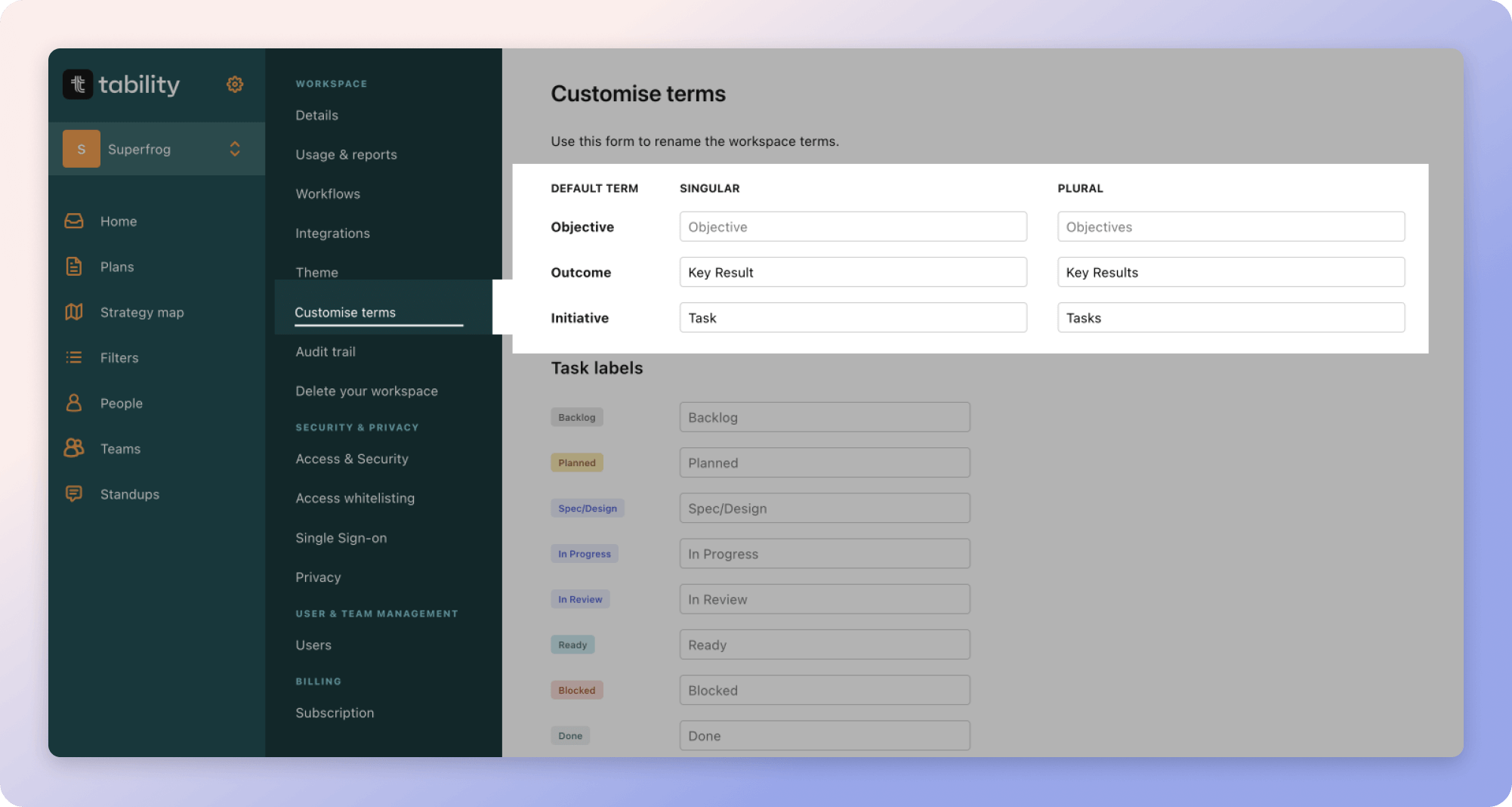Click the settings gear icon beside tability logo
The width and height of the screenshot is (1512, 807).
tap(235, 84)
